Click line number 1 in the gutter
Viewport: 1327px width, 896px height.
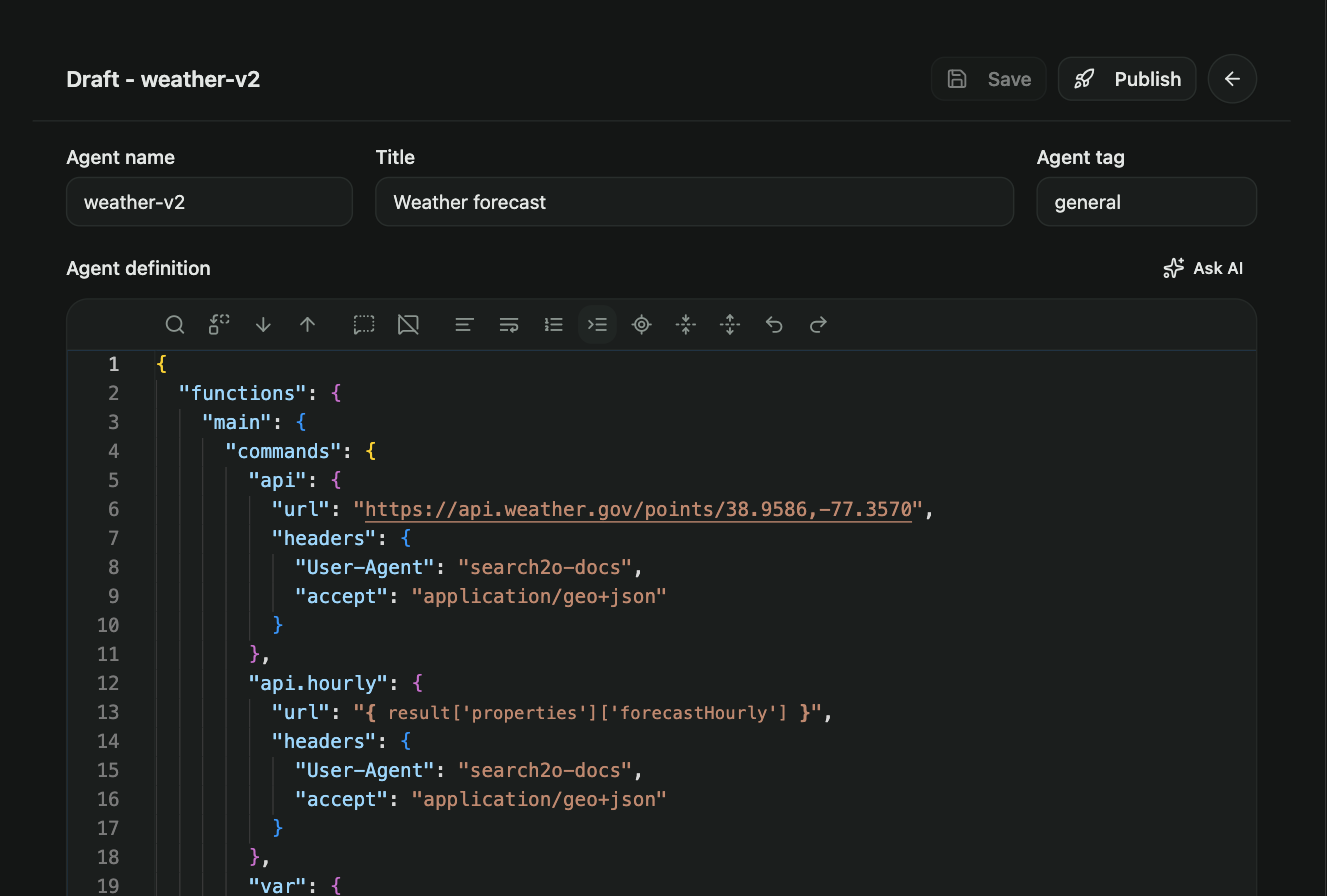(114, 364)
